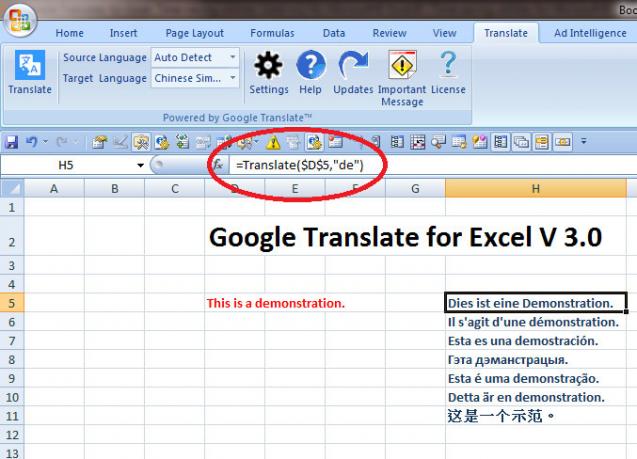Select row 7 header
The image size is (637, 459).
(x=12, y=340)
